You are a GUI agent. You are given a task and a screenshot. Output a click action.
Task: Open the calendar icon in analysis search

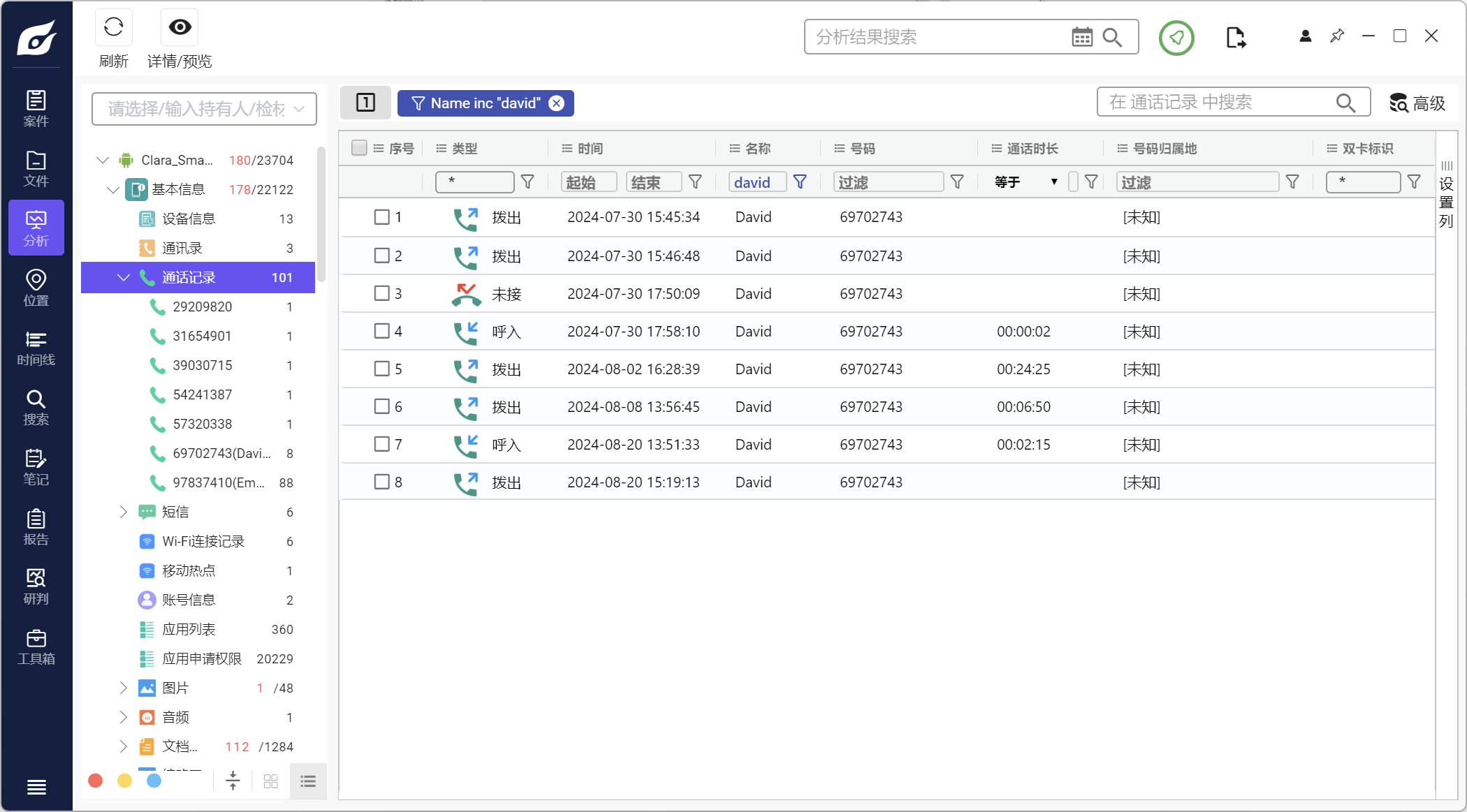[1082, 37]
